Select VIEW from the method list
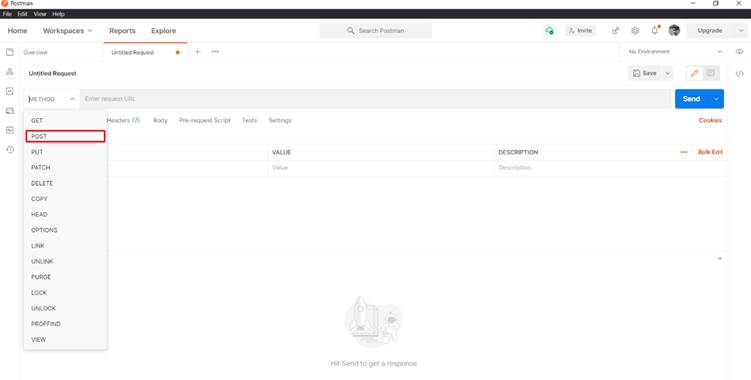This screenshot has width=751, height=380. (65, 339)
